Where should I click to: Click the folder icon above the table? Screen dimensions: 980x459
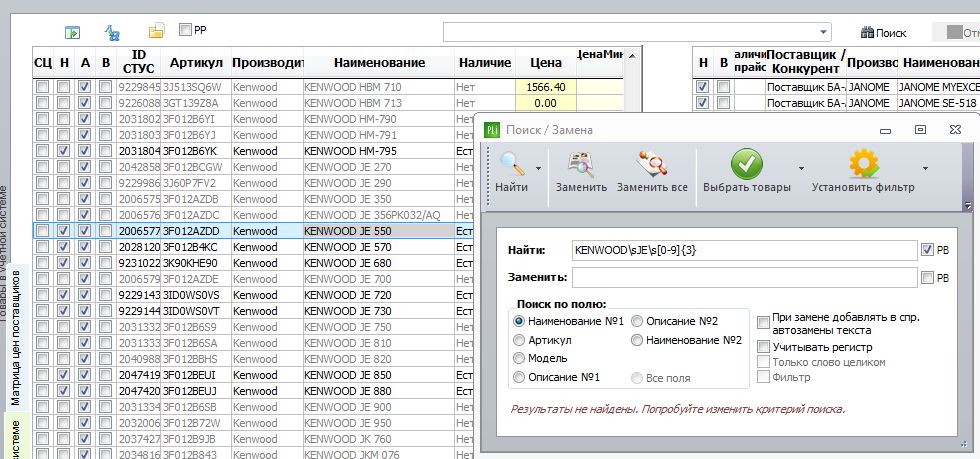tap(156, 31)
